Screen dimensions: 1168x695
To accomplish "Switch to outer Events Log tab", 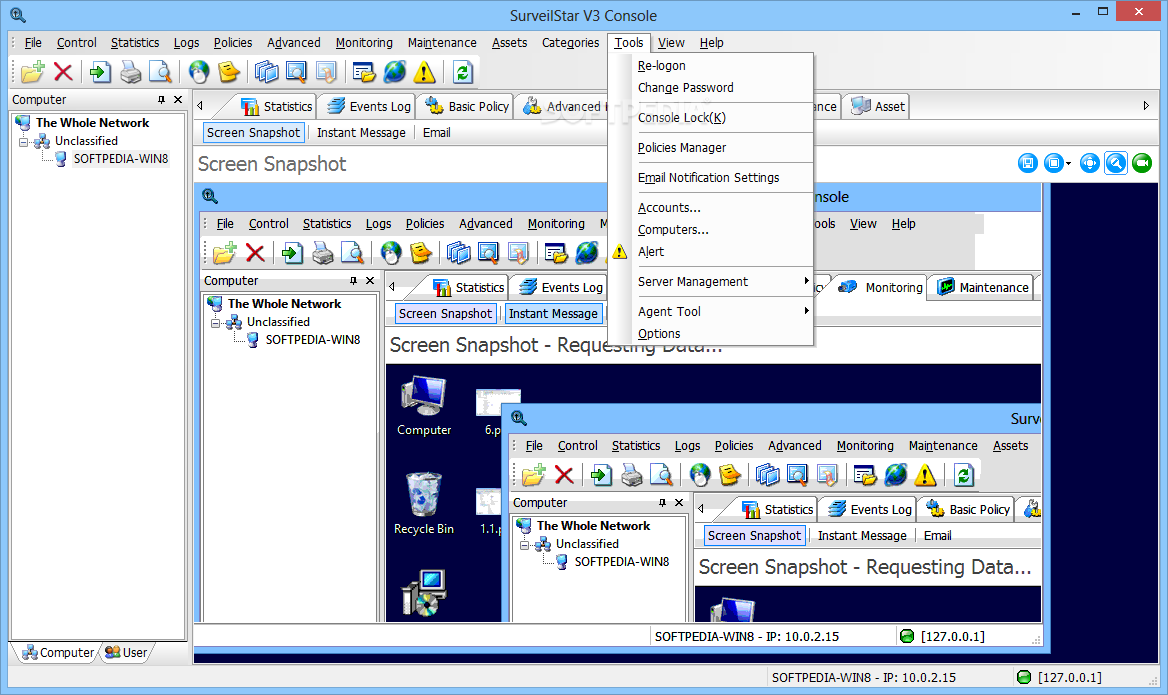I will pos(369,107).
